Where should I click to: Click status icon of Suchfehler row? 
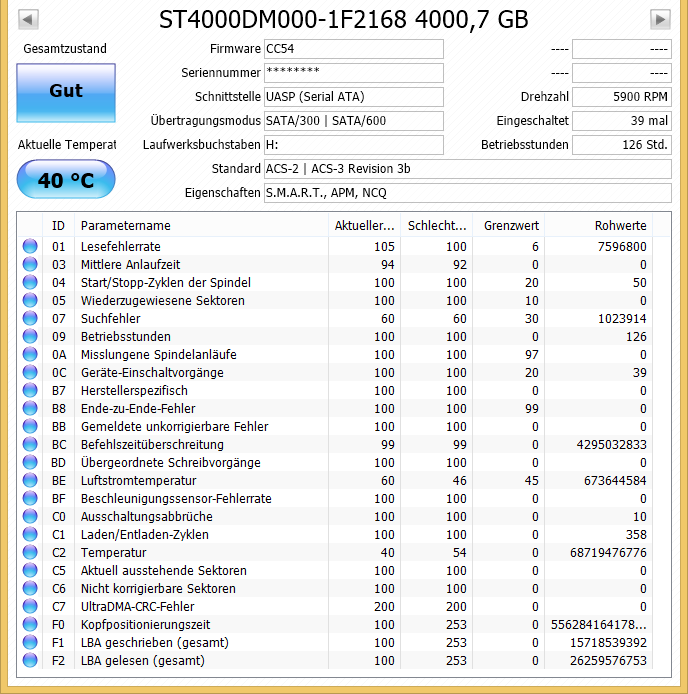click(x=30, y=318)
